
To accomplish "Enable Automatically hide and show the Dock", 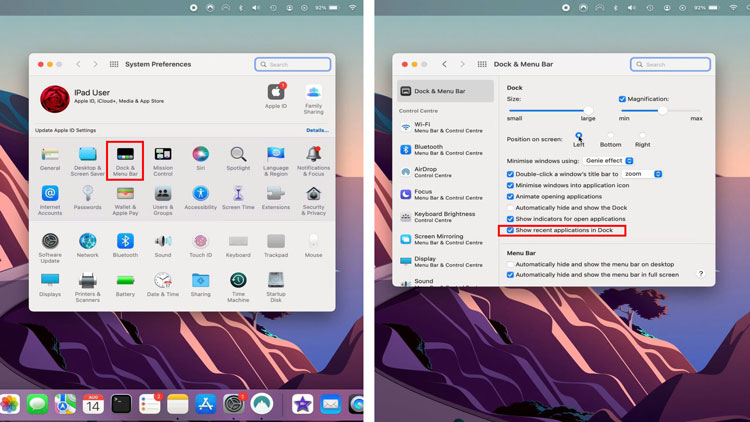I will (x=510, y=208).
